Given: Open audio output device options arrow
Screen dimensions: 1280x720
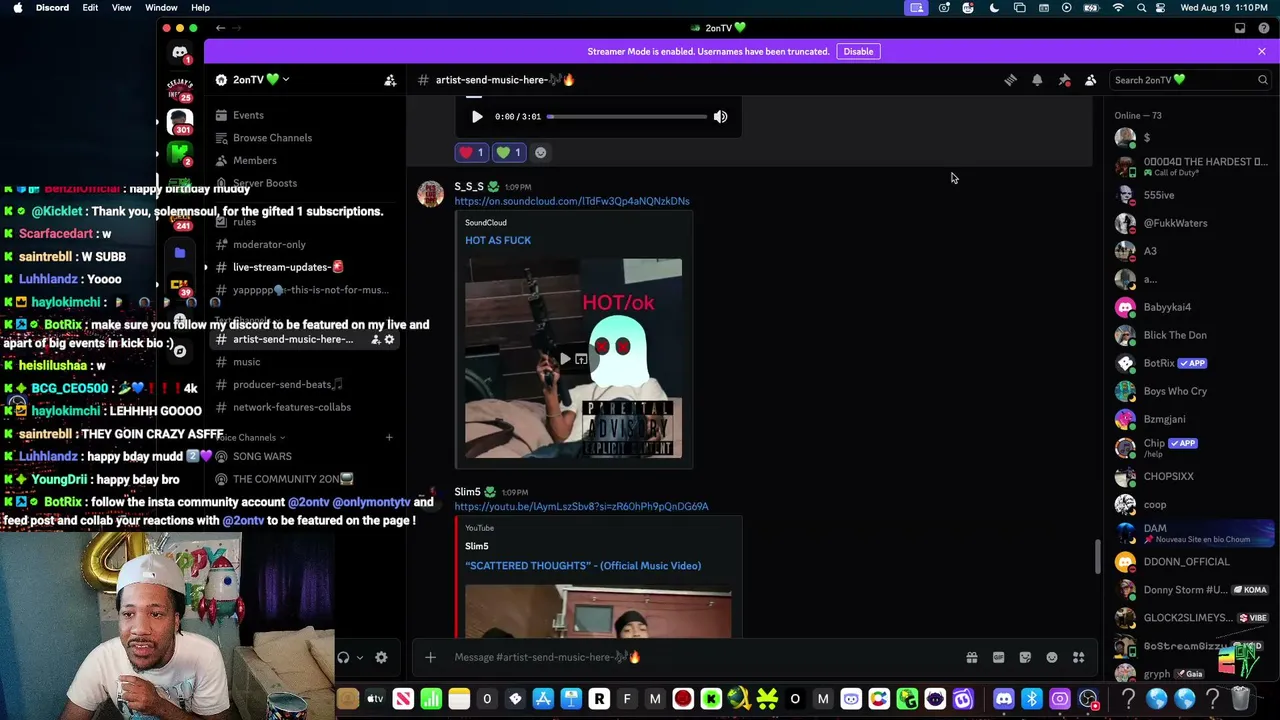Looking at the screenshot, I should click(x=360, y=657).
